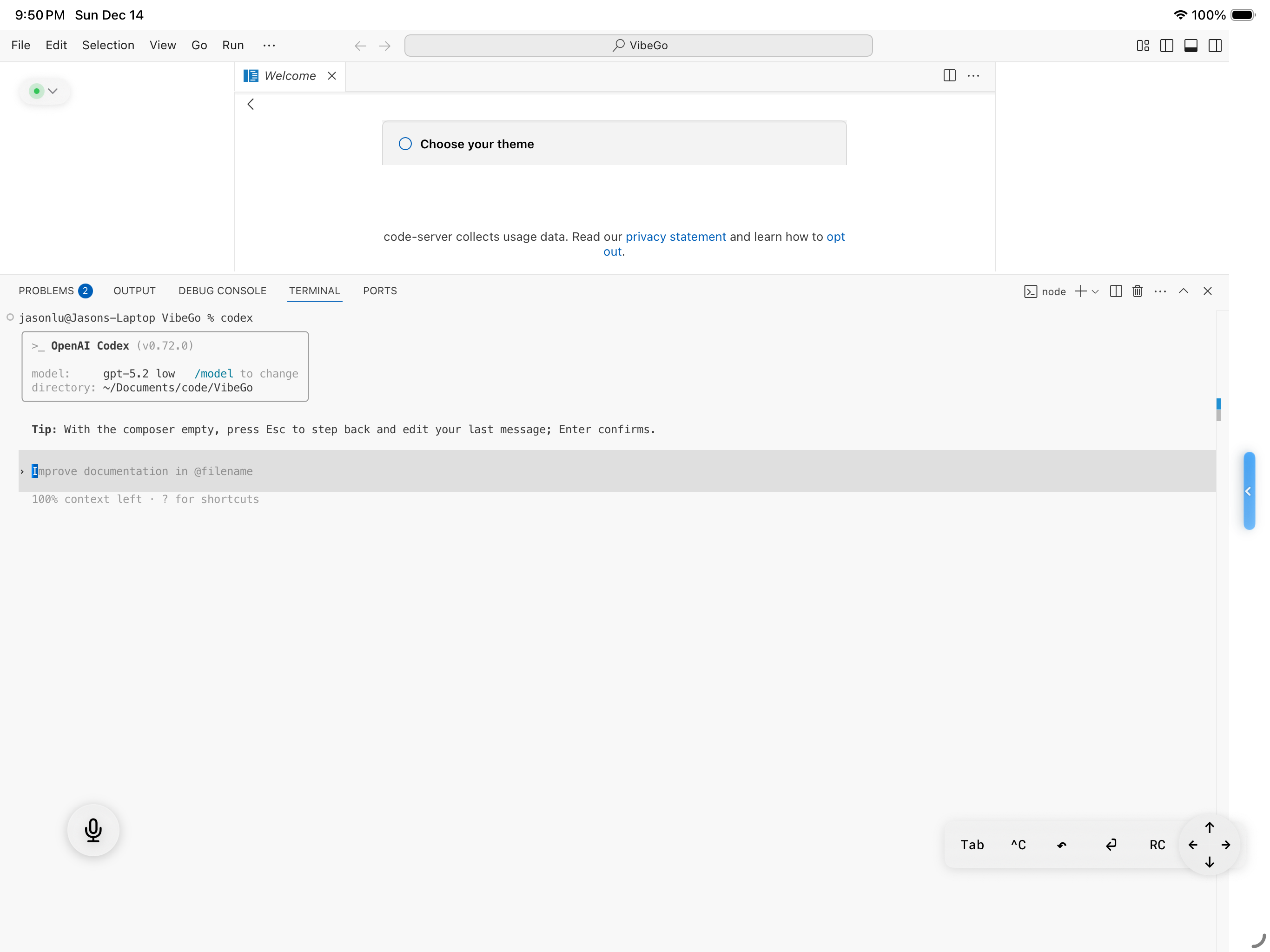The image size is (1270, 952).
Task: Click the VibeGo command center search box
Action: tap(638, 46)
